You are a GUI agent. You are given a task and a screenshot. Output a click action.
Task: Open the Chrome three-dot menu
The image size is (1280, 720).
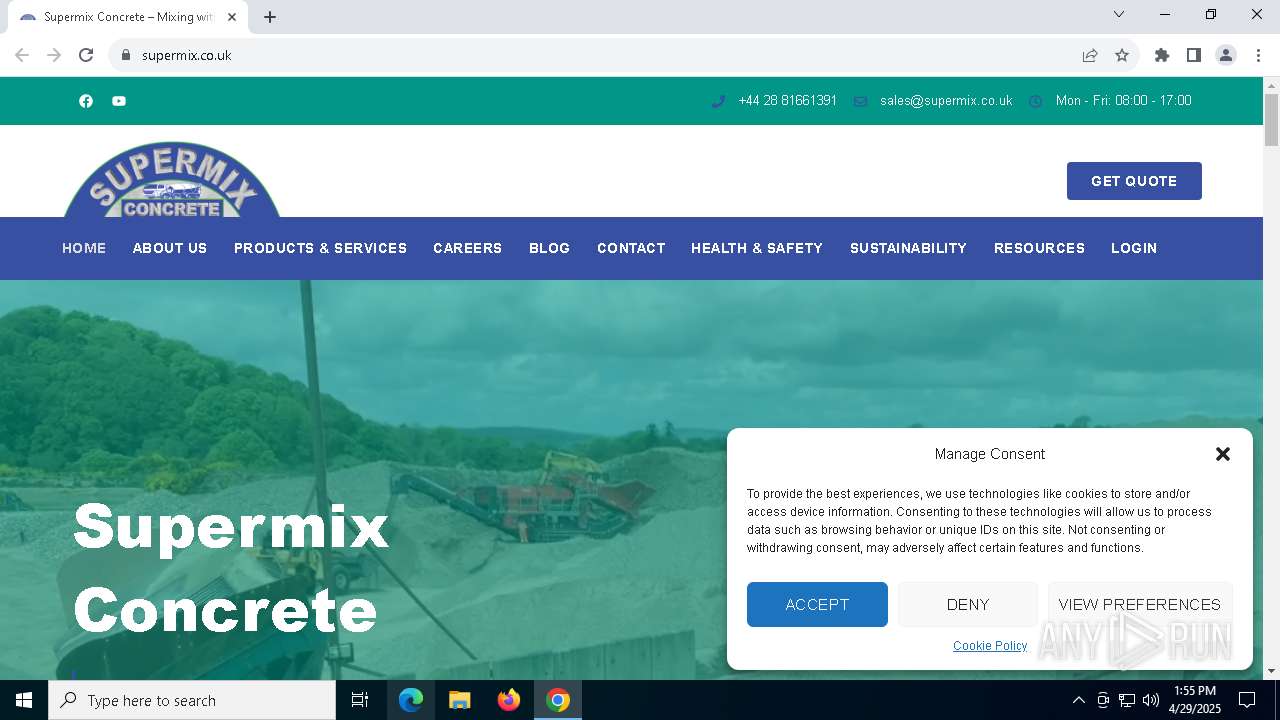click(1258, 55)
